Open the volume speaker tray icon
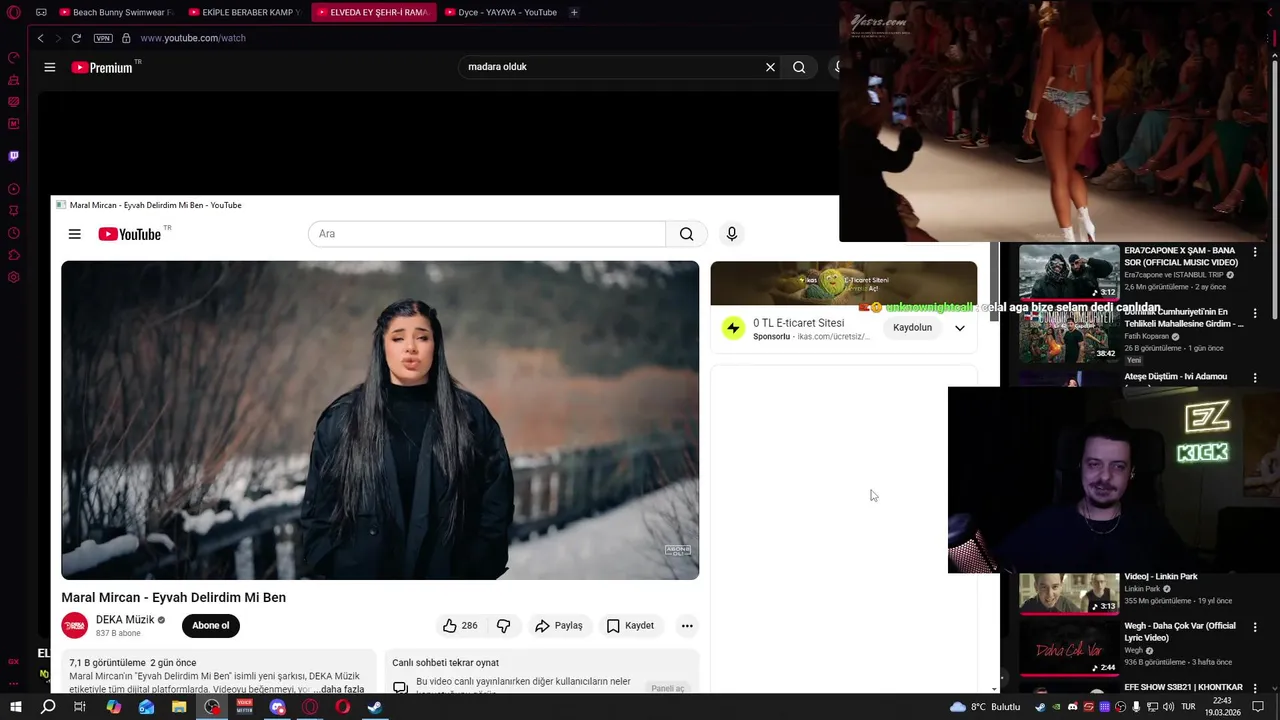 point(1170,707)
